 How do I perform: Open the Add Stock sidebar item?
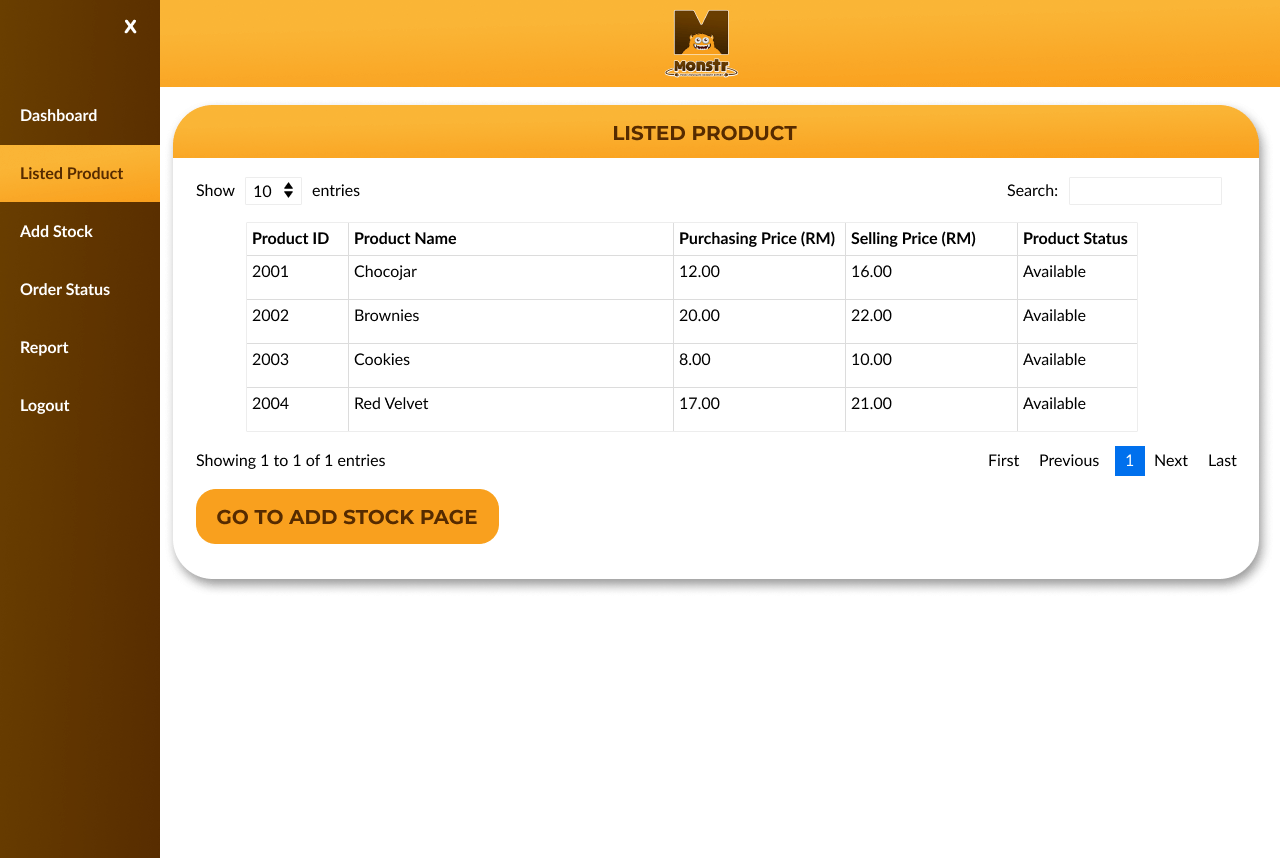tap(56, 231)
